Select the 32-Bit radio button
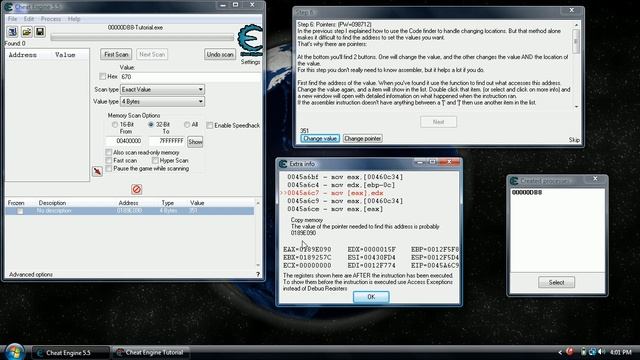The height and width of the screenshot is (360, 640). tap(151, 124)
